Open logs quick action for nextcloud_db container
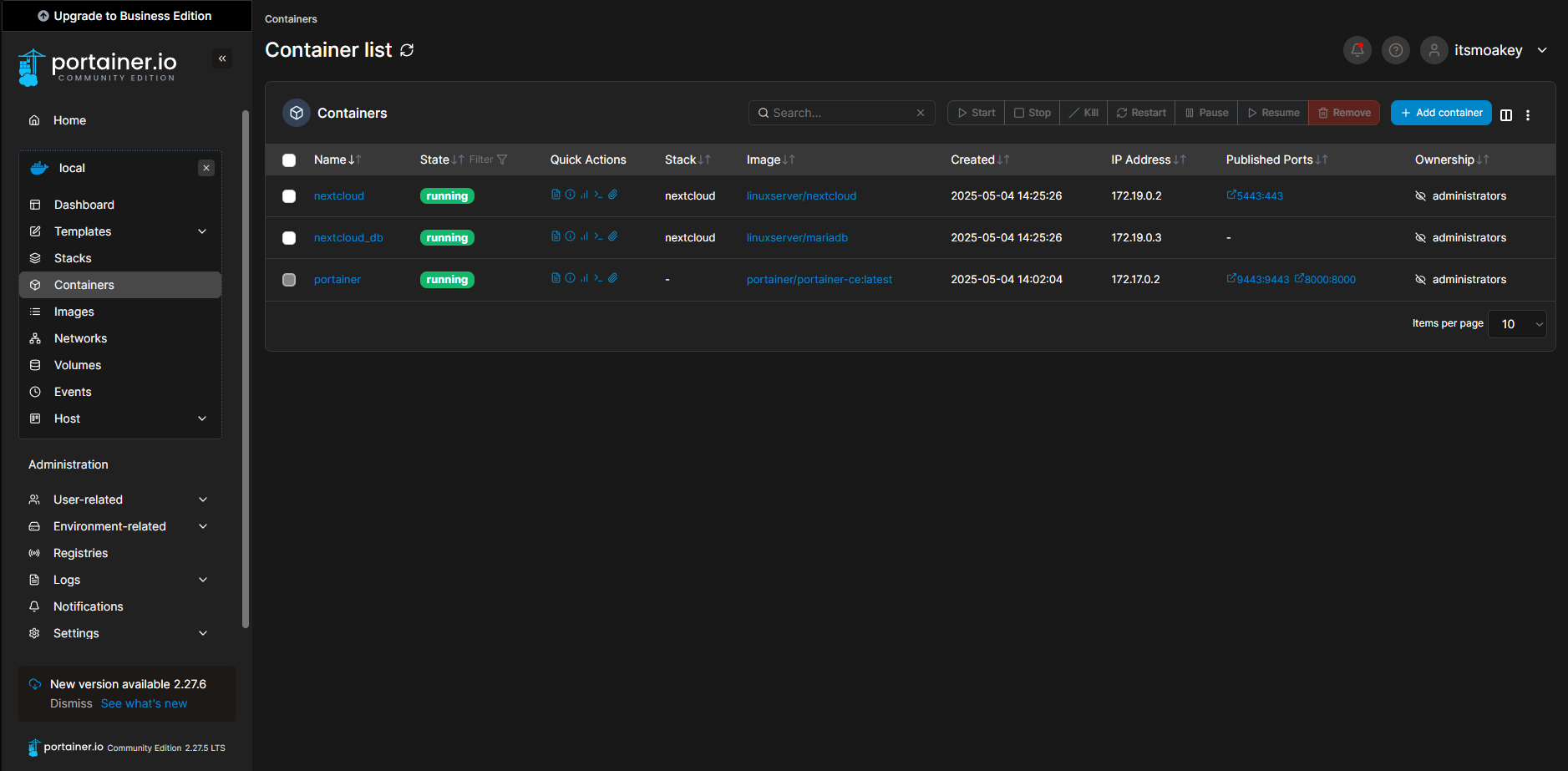This screenshot has width=1568, height=771. coord(556,236)
